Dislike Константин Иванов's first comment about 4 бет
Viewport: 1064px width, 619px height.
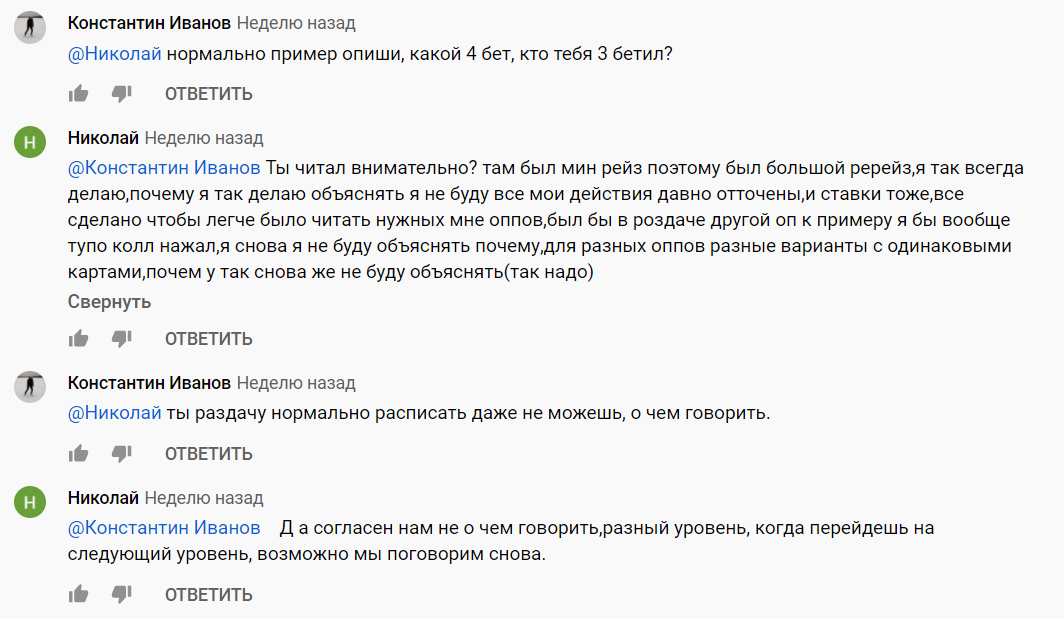coord(122,94)
